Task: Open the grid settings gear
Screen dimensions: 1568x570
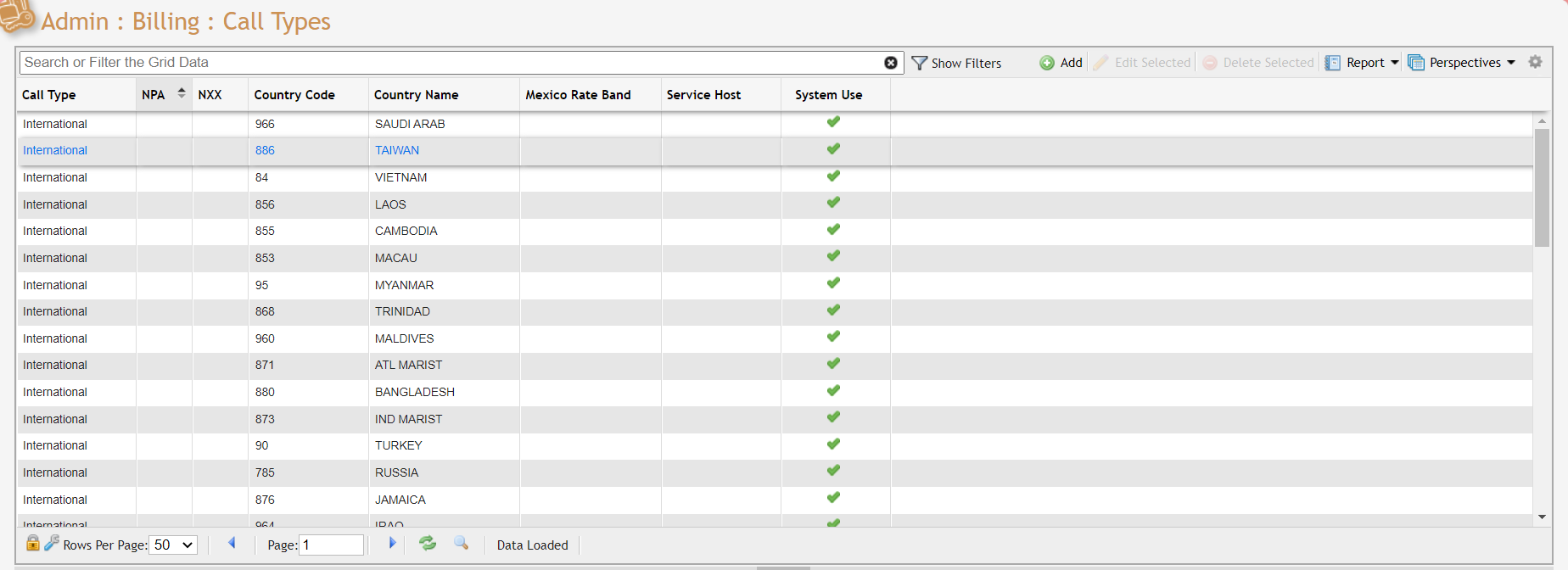Action: coord(1535,62)
